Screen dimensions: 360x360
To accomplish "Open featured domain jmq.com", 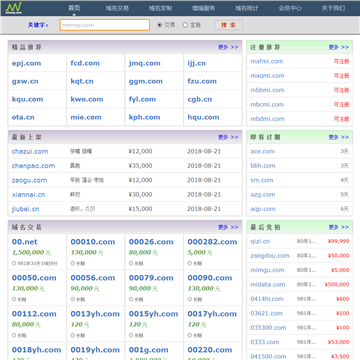I will [x=144, y=63].
